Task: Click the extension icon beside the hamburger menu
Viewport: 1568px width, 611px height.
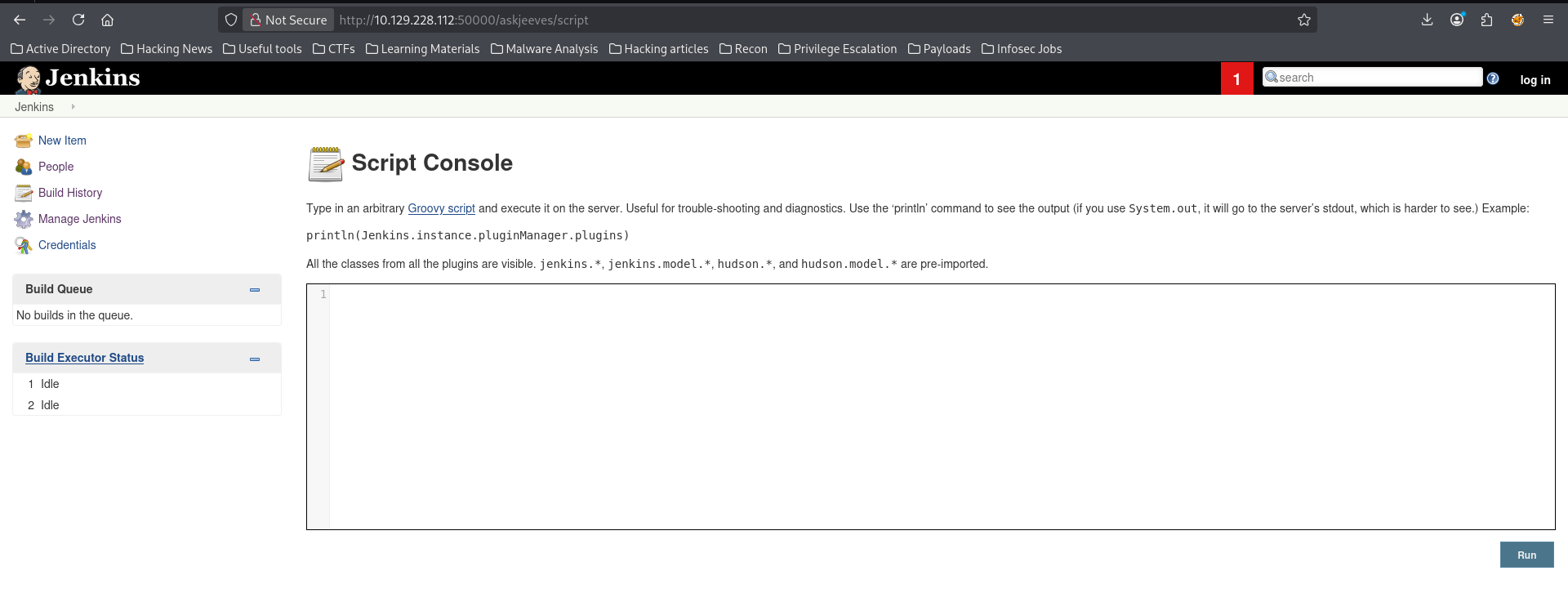Action: click(1517, 20)
